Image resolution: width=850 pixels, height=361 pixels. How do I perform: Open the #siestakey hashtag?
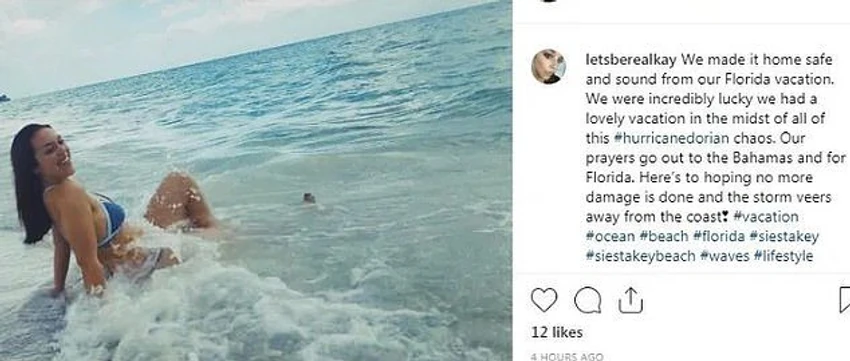(784, 236)
